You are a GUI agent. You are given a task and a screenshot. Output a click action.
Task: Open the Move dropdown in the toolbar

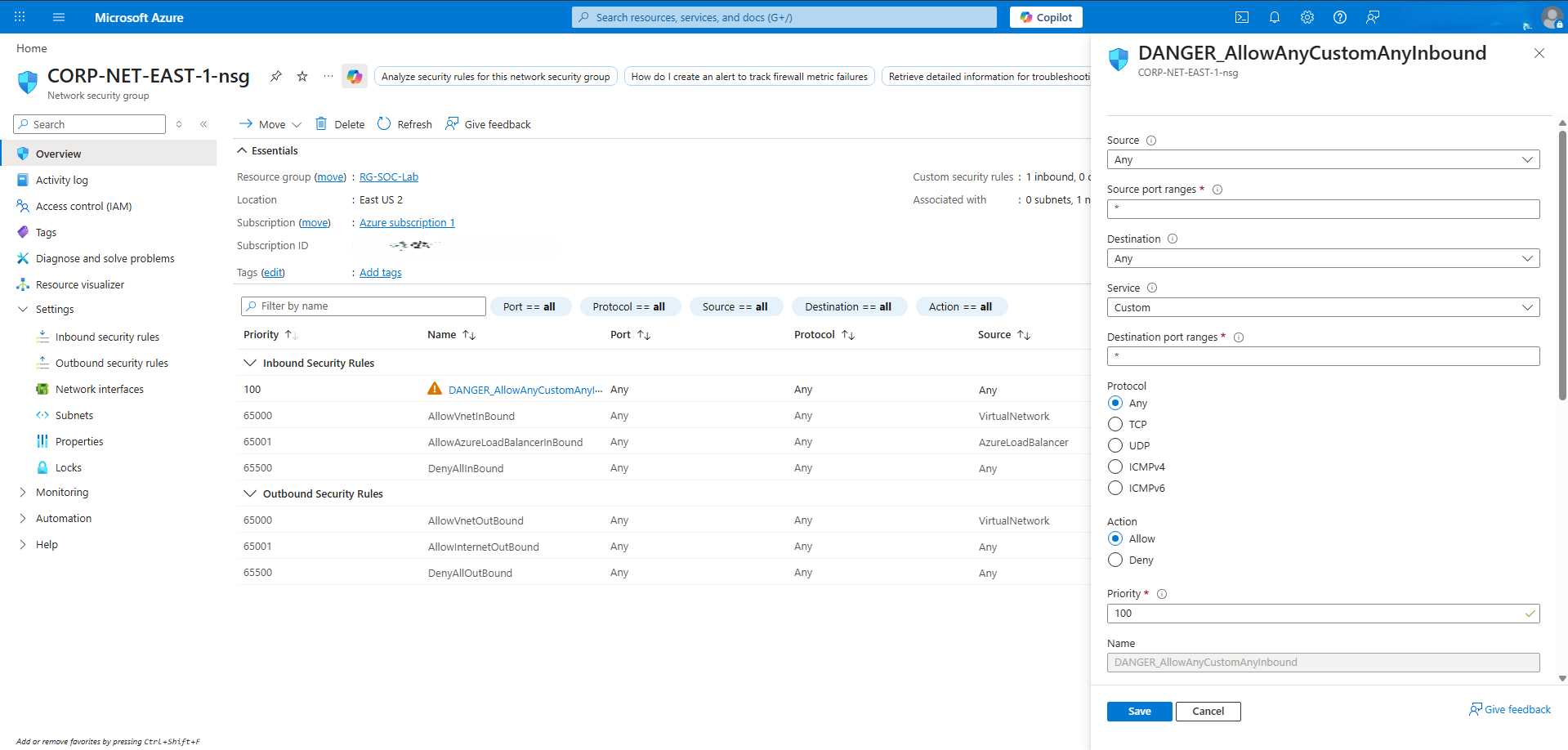click(x=270, y=124)
